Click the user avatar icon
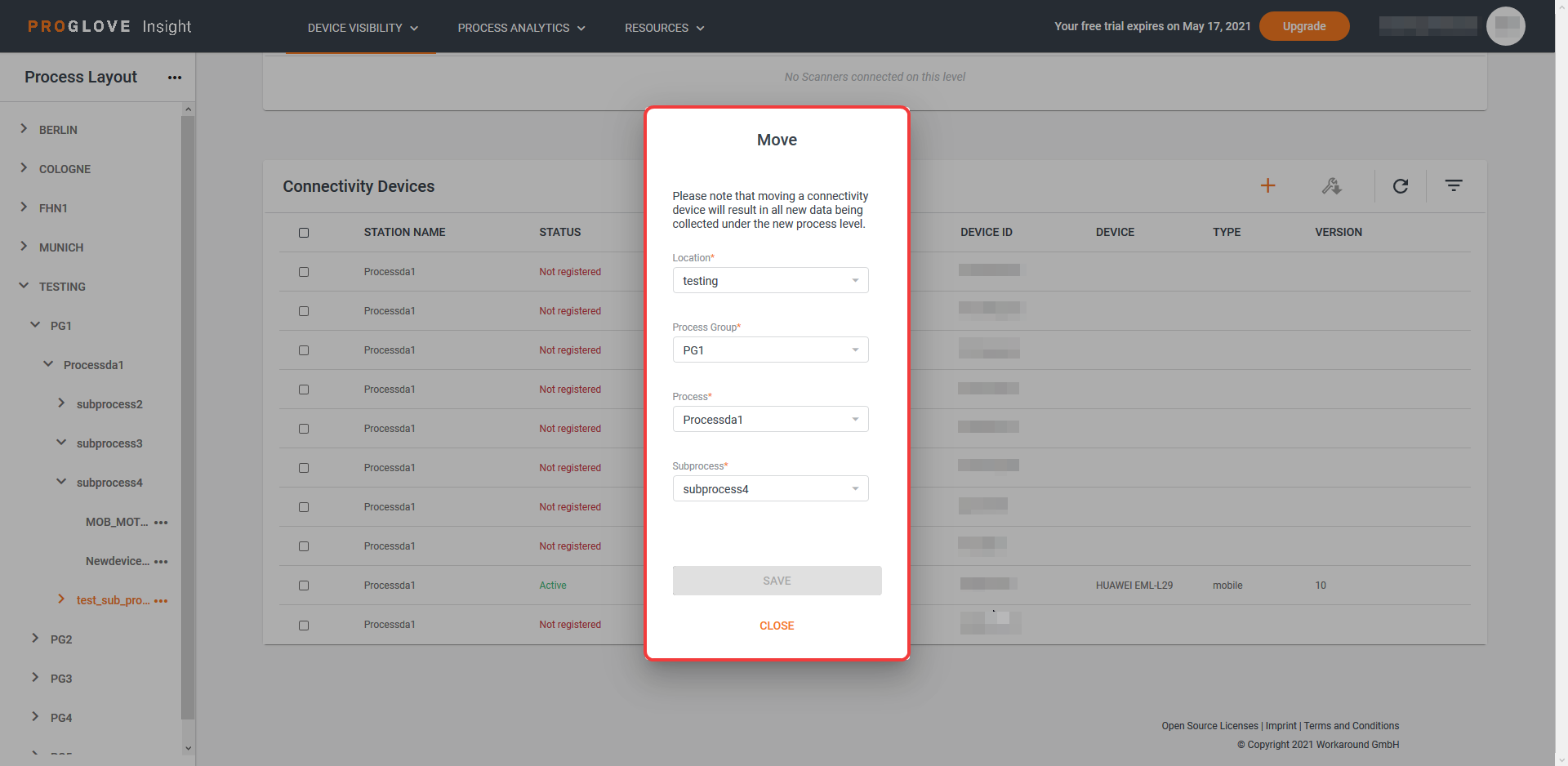The height and width of the screenshot is (766, 1568). 1505,26
